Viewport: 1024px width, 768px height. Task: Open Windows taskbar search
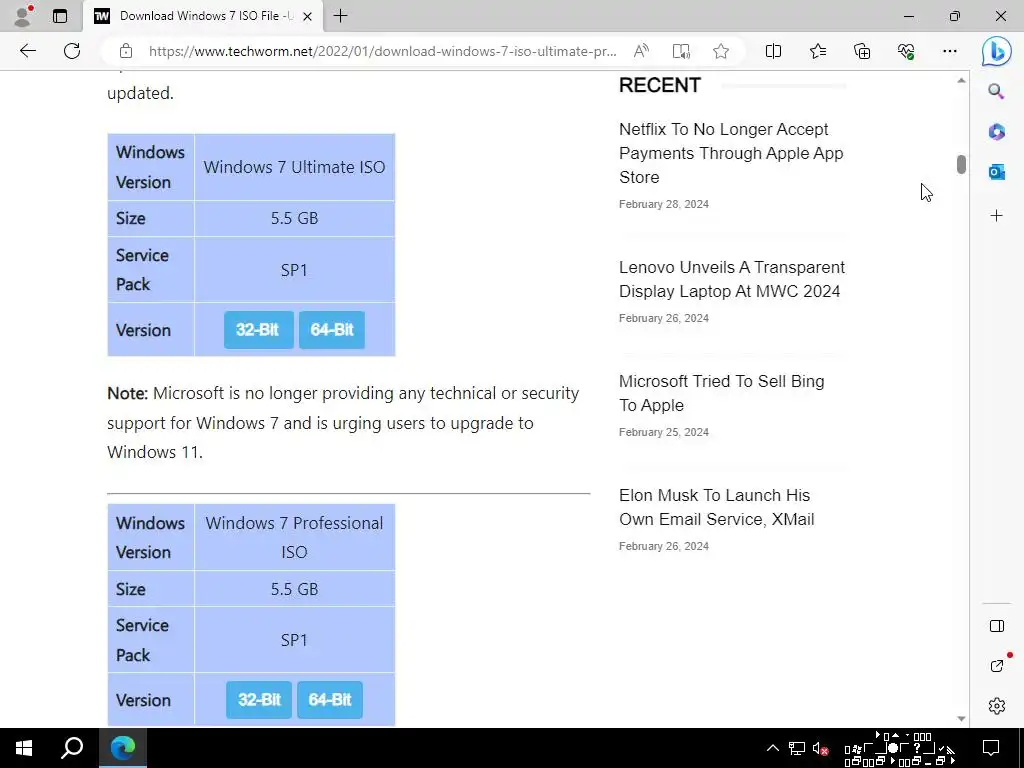[x=72, y=748]
